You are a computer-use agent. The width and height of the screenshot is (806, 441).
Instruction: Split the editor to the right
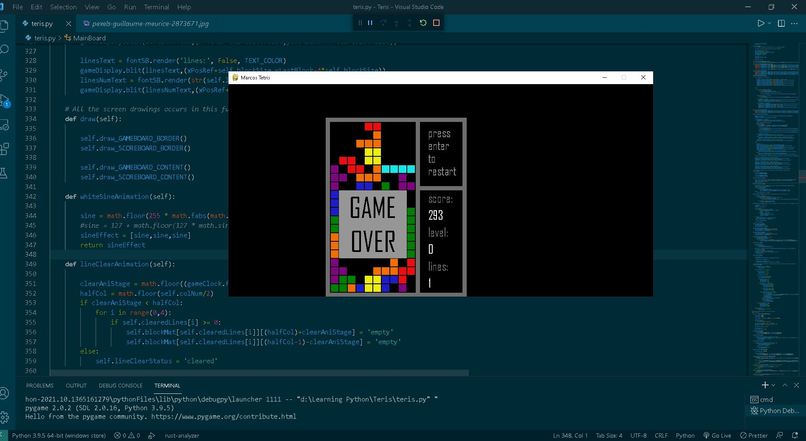tap(781, 24)
